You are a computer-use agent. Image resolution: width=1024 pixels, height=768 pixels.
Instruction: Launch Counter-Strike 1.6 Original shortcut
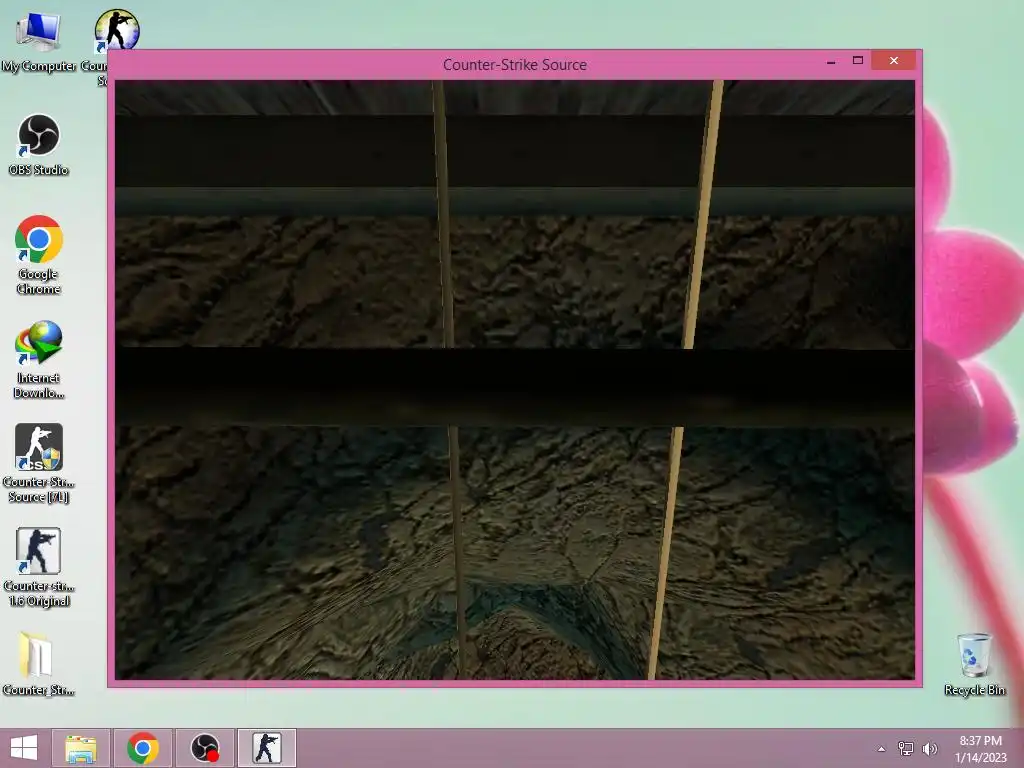[39, 567]
